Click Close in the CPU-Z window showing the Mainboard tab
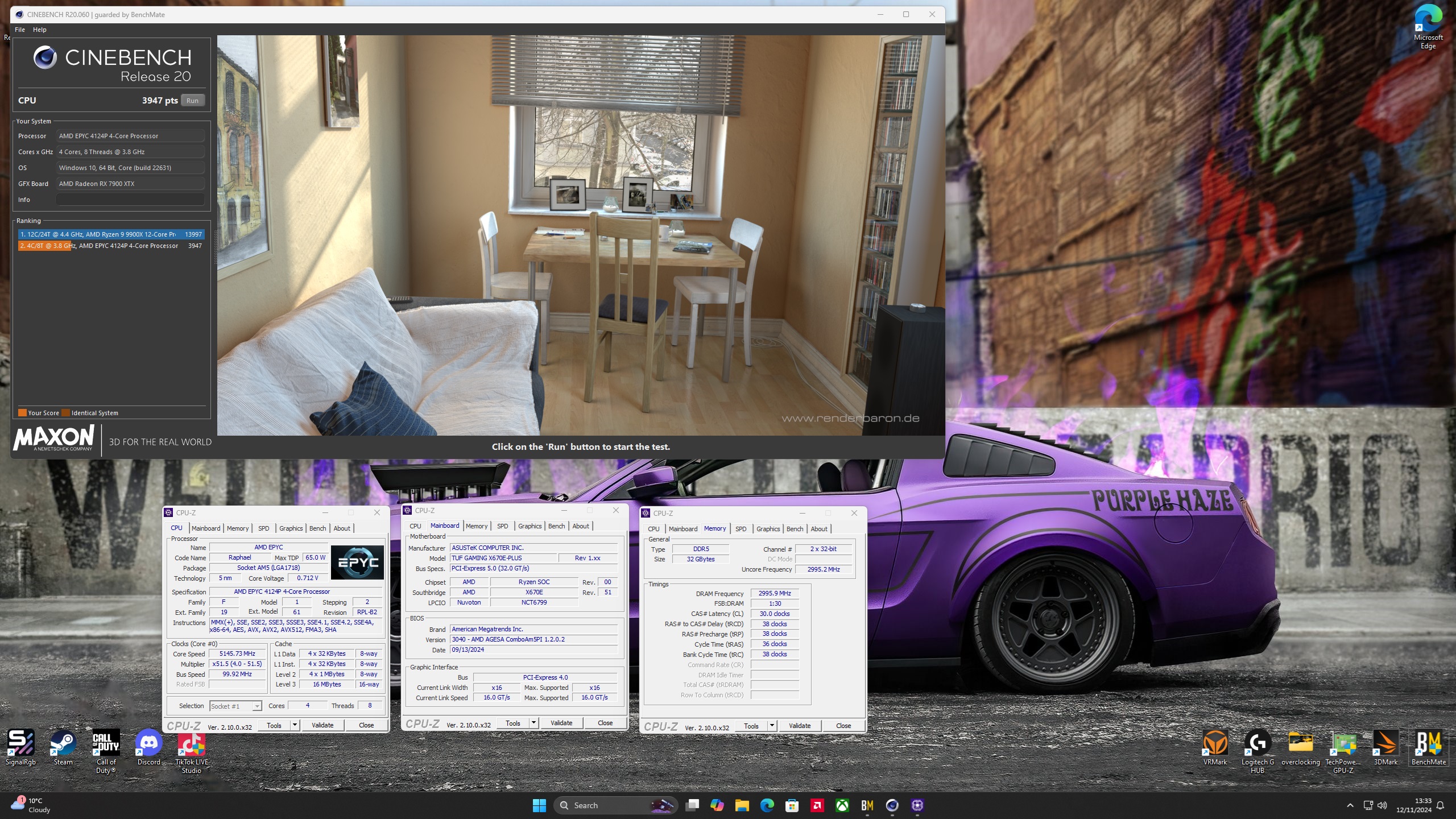The width and height of the screenshot is (1456, 819). (605, 722)
